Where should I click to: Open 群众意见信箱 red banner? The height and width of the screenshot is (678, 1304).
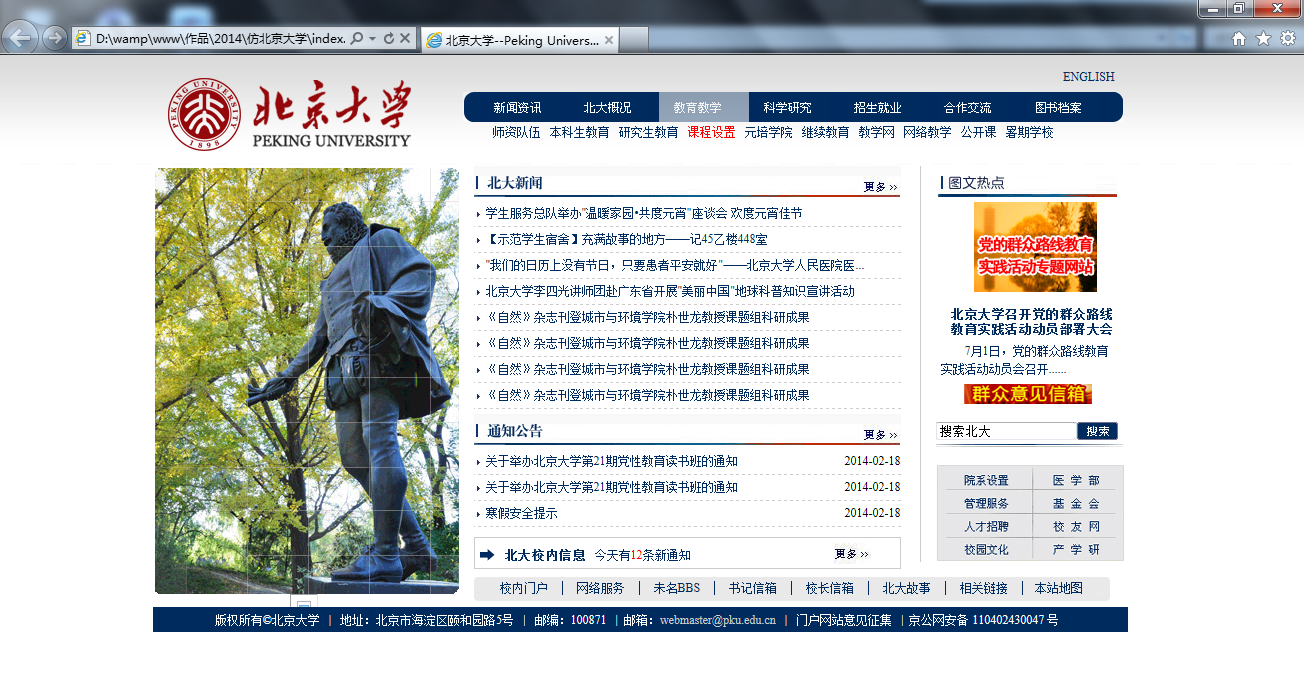1028,394
